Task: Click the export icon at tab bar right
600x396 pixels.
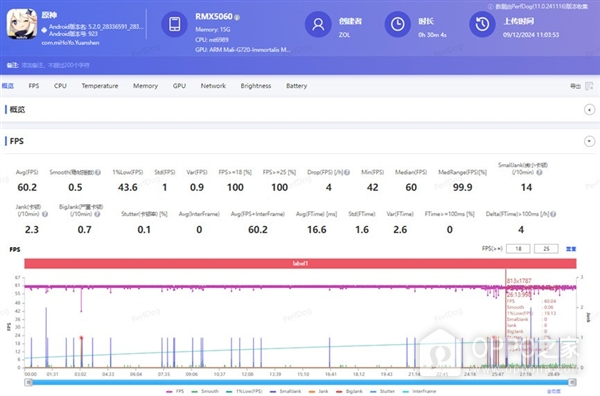Action: [589, 86]
